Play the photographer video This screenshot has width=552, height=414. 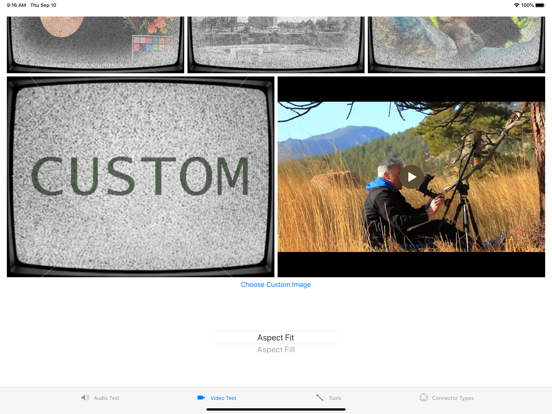(411, 177)
